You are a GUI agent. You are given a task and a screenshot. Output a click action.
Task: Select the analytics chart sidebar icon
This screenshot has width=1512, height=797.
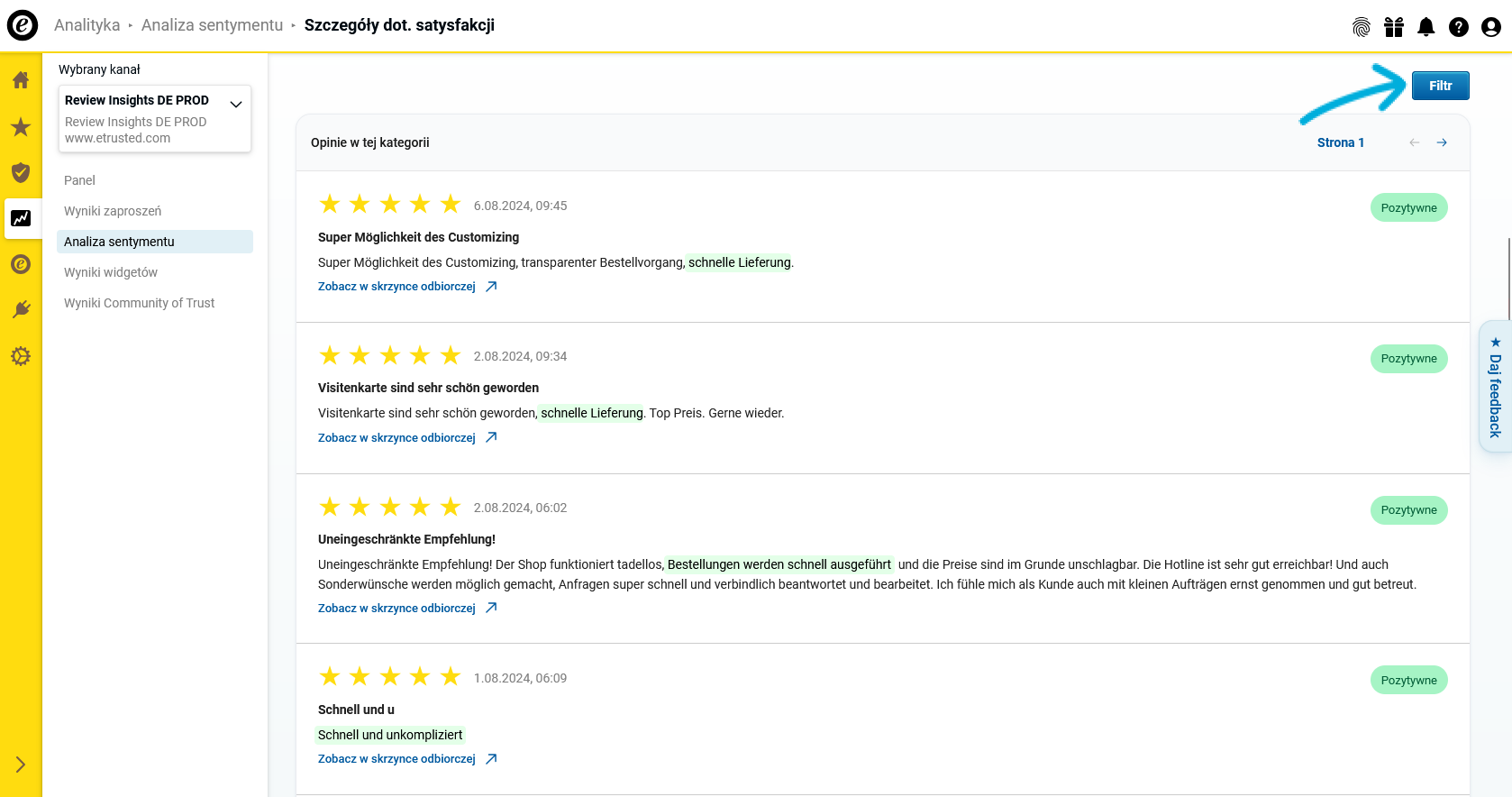[x=21, y=218]
